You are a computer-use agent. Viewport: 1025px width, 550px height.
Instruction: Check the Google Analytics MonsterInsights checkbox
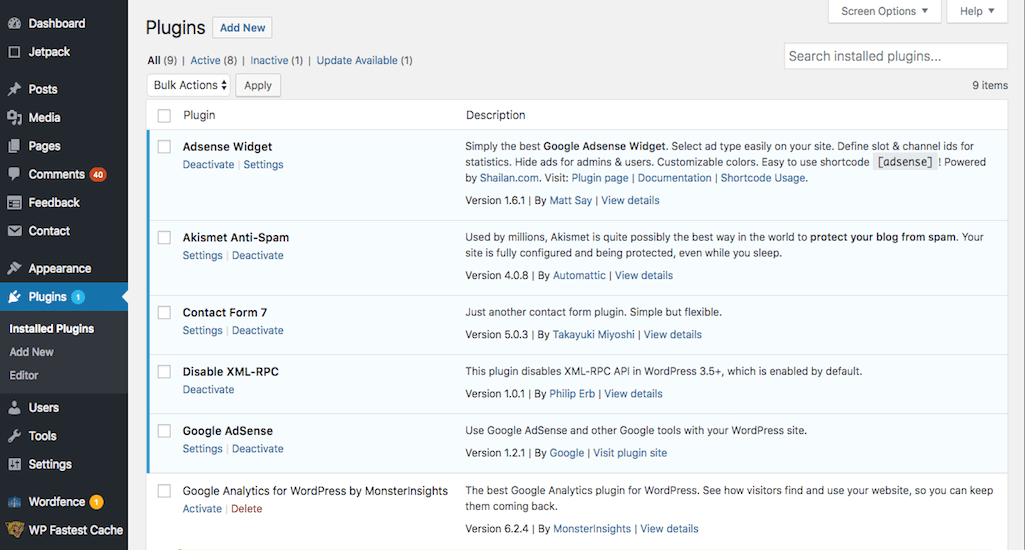tap(164, 491)
